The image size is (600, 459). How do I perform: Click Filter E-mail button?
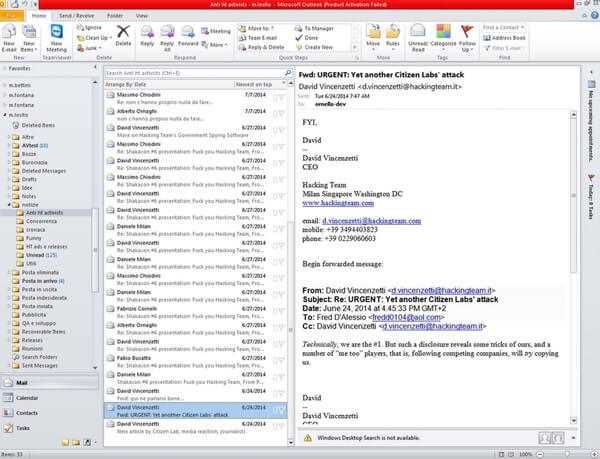(502, 48)
